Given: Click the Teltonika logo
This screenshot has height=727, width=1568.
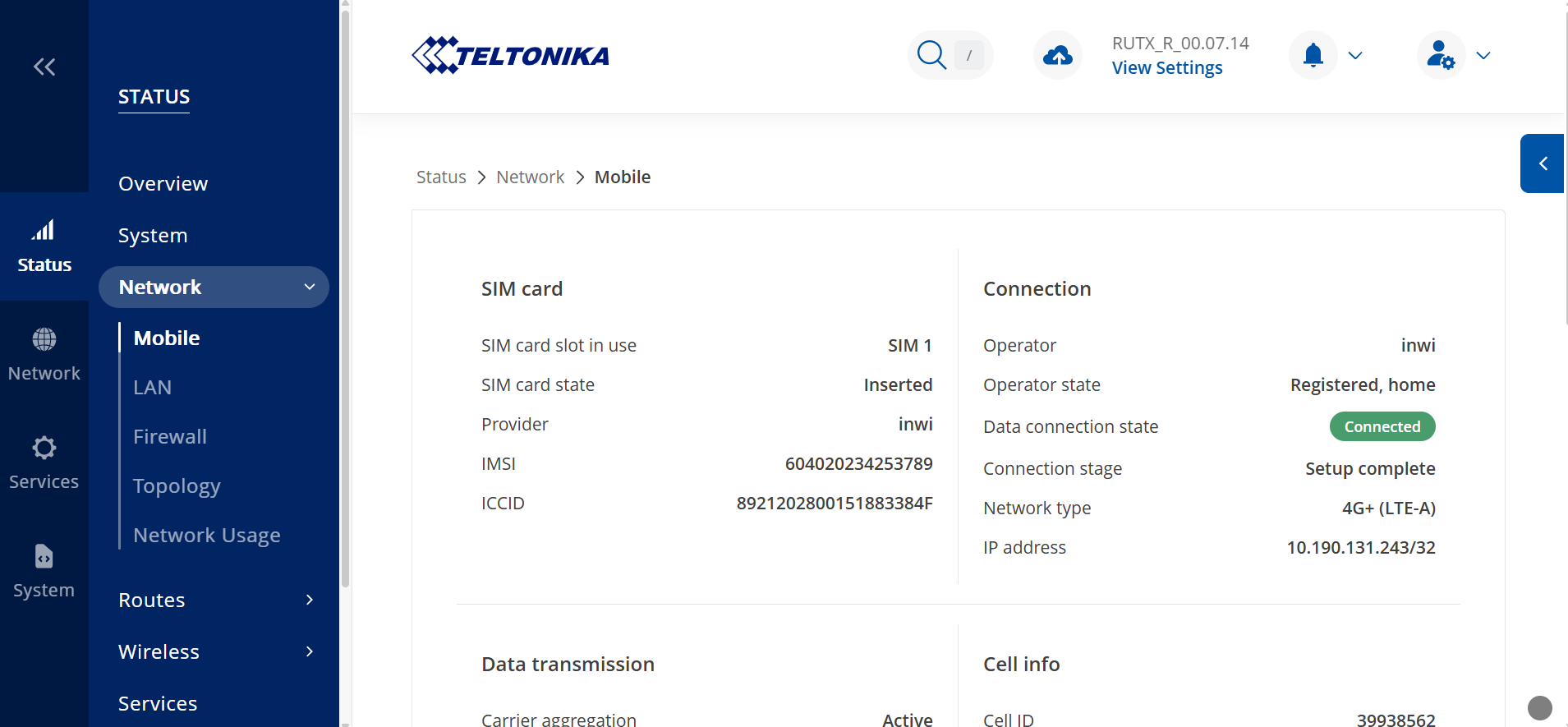Looking at the screenshot, I should [510, 55].
